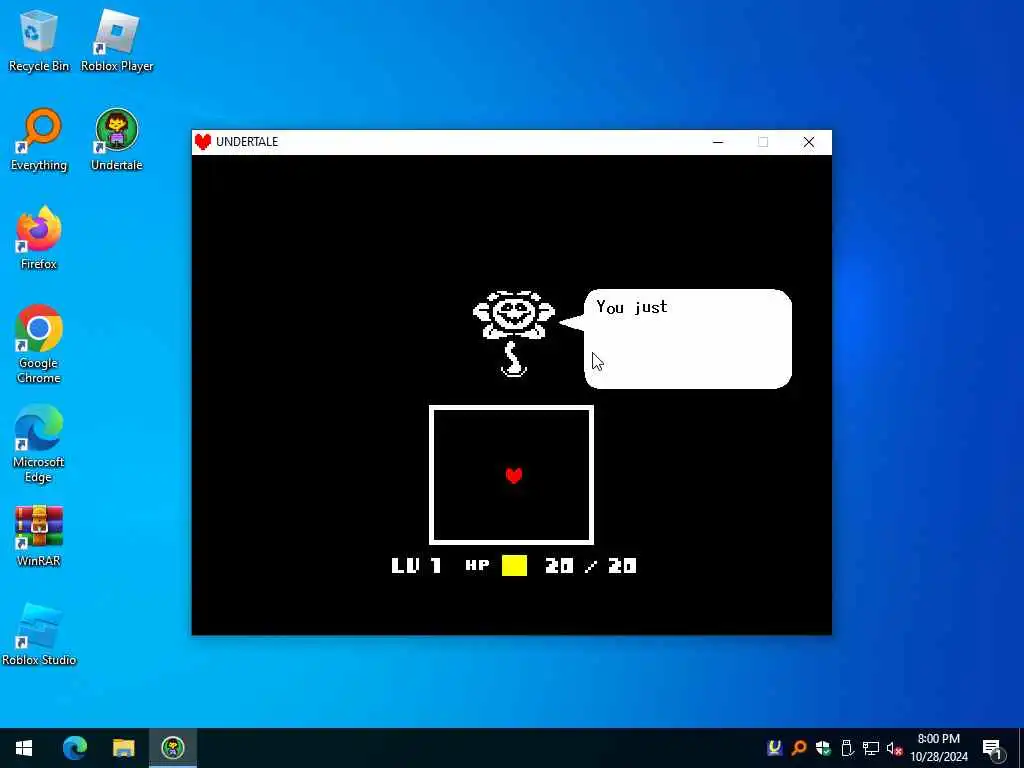Screen dimensions: 1024x768
Task: Click the yellow HP bar
Action: [x=515, y=566]
